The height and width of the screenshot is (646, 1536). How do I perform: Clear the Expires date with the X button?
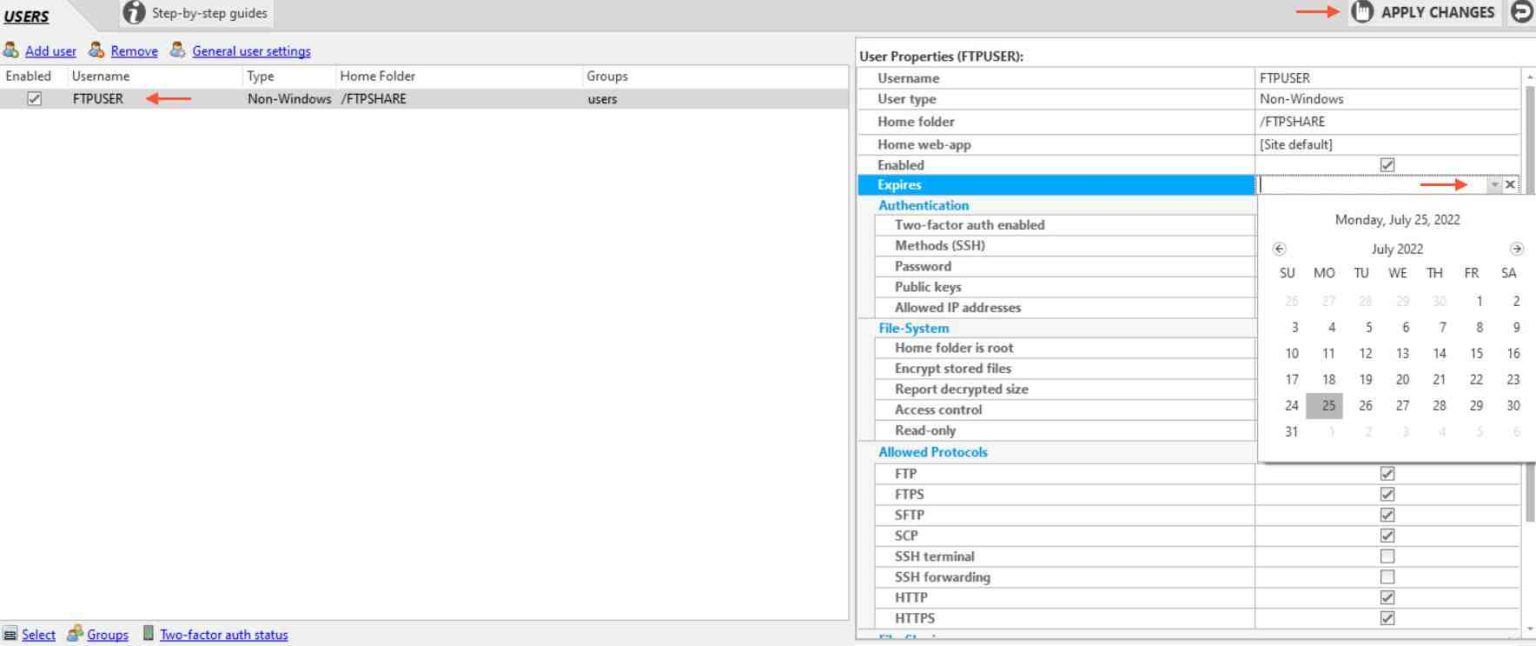click(1510, 184)
